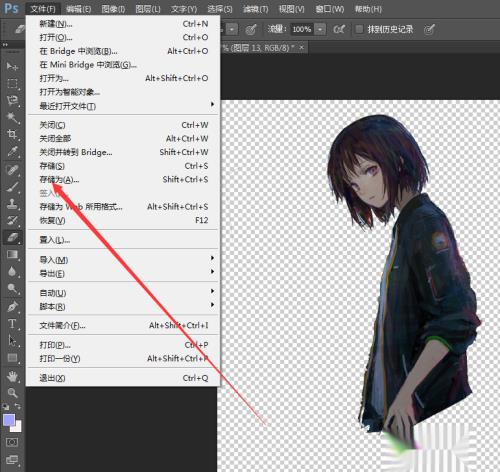Select the Brush tool
Viewport: 500px width, 472px height.
click(x=12, y=187)
